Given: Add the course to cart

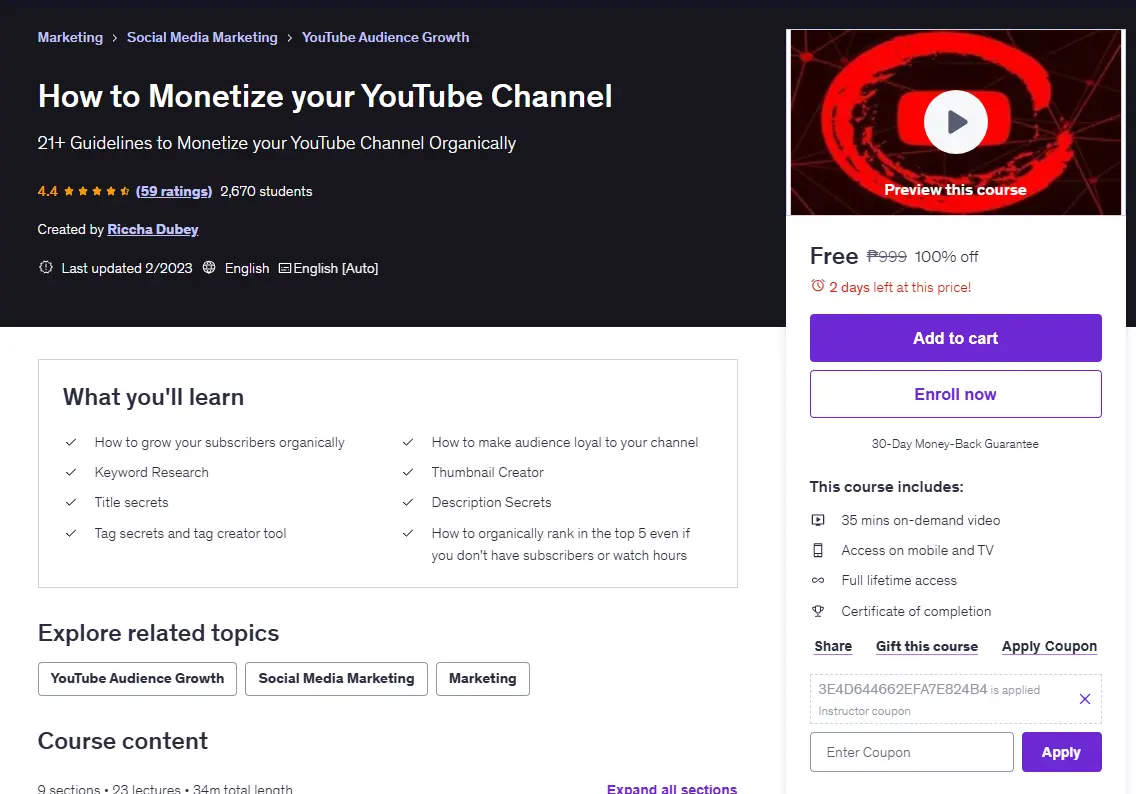Looking at the screenshot, I should (956, 338).
